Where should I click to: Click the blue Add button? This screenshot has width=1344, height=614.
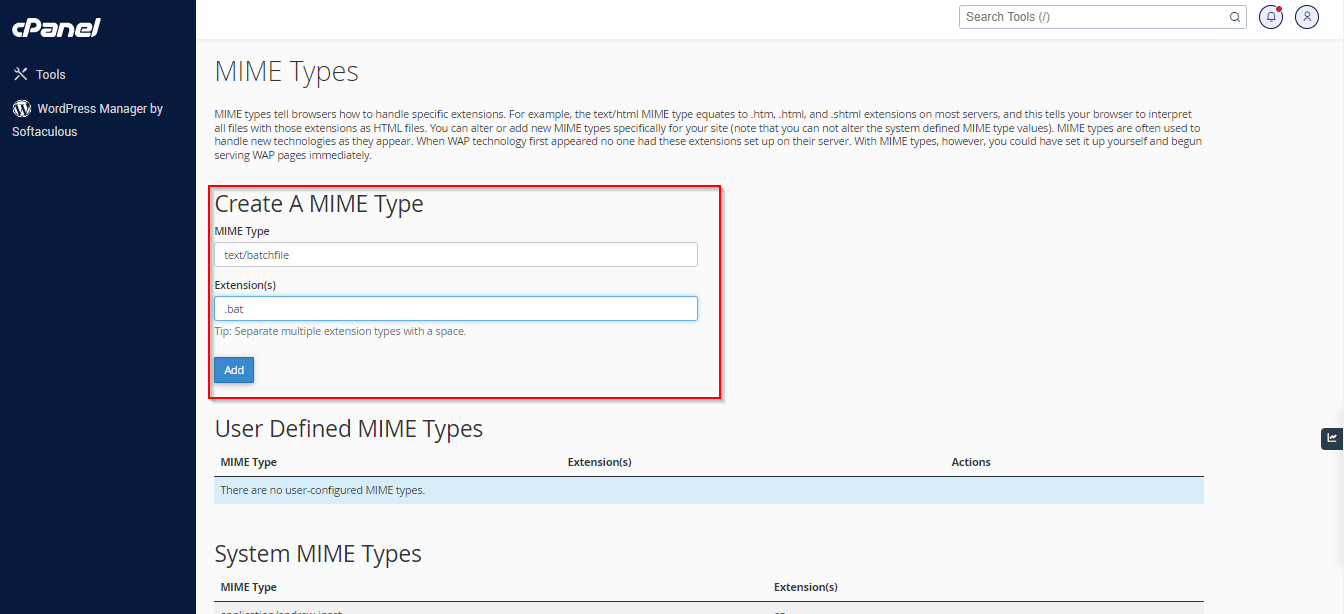click(234, 370)
